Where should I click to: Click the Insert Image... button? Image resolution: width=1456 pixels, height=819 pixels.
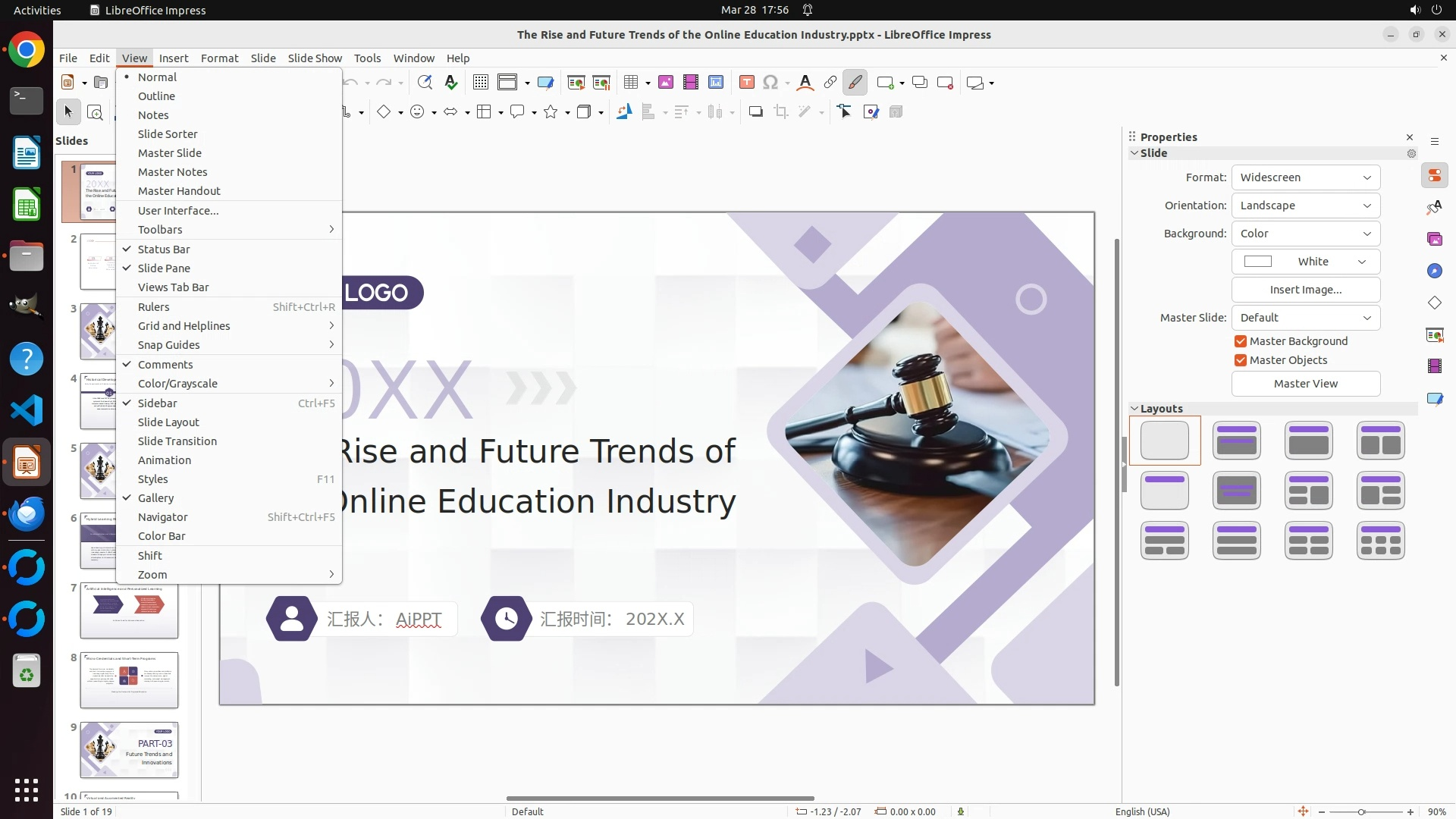coord(1305,290)
